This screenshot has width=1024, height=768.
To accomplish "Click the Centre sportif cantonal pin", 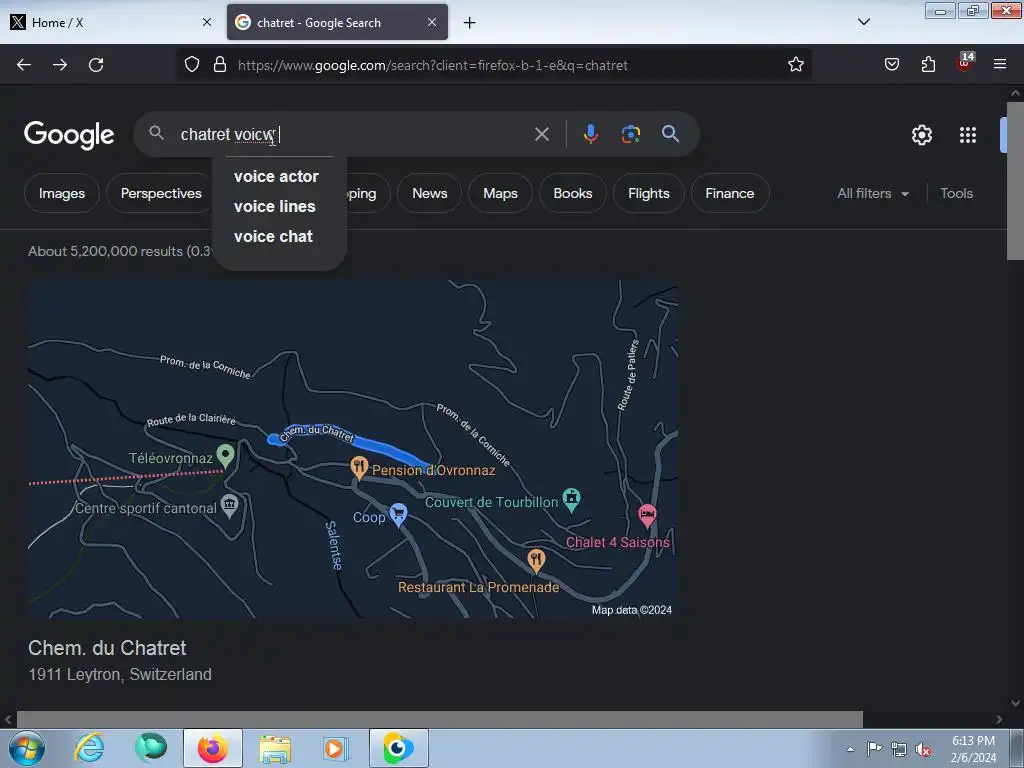I will pos(229,505).
